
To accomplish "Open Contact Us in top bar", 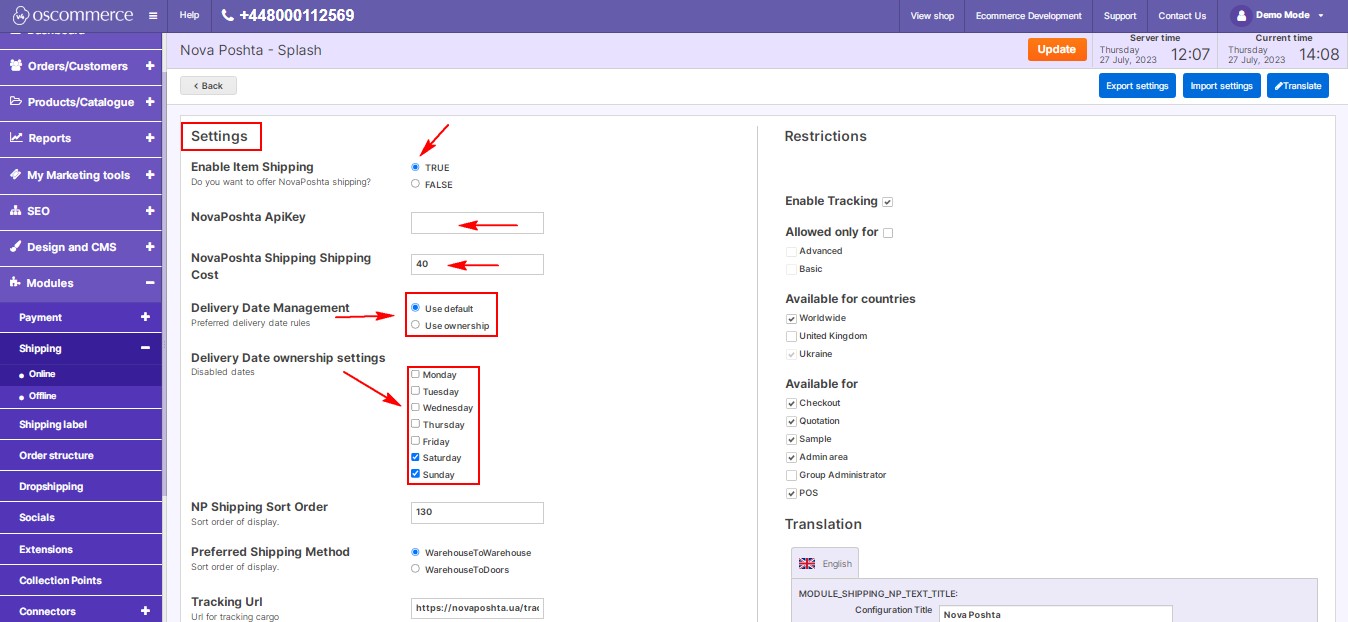I will [1182, 16].
